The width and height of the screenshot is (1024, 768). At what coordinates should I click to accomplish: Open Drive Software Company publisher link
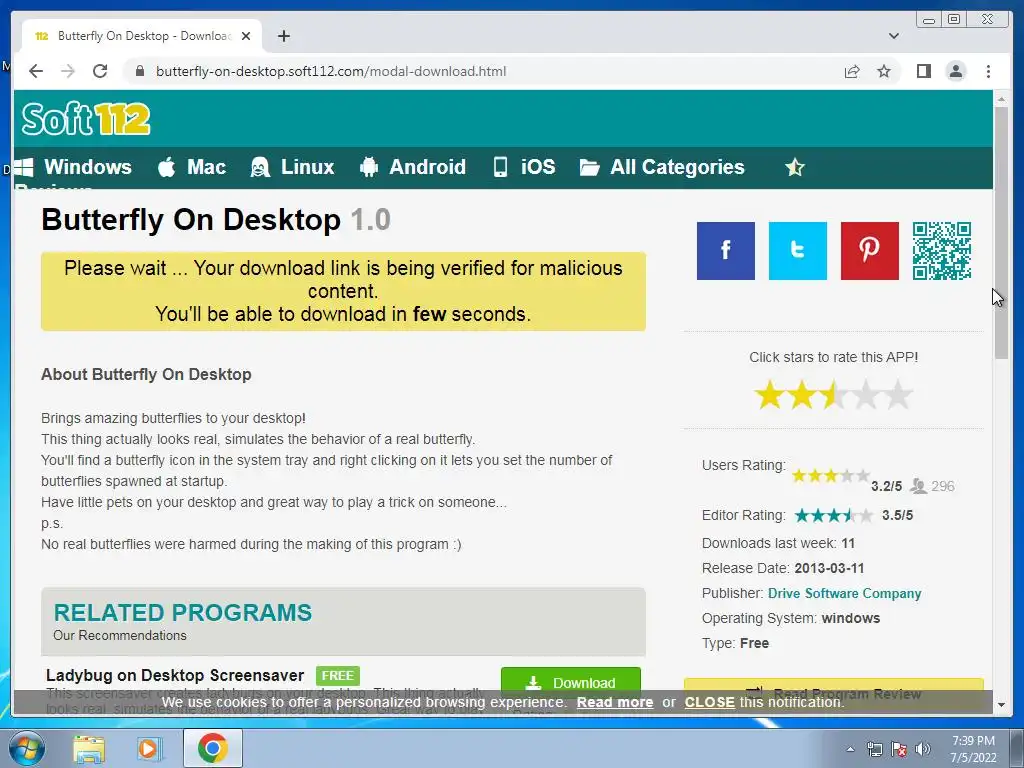coord(844,594)
